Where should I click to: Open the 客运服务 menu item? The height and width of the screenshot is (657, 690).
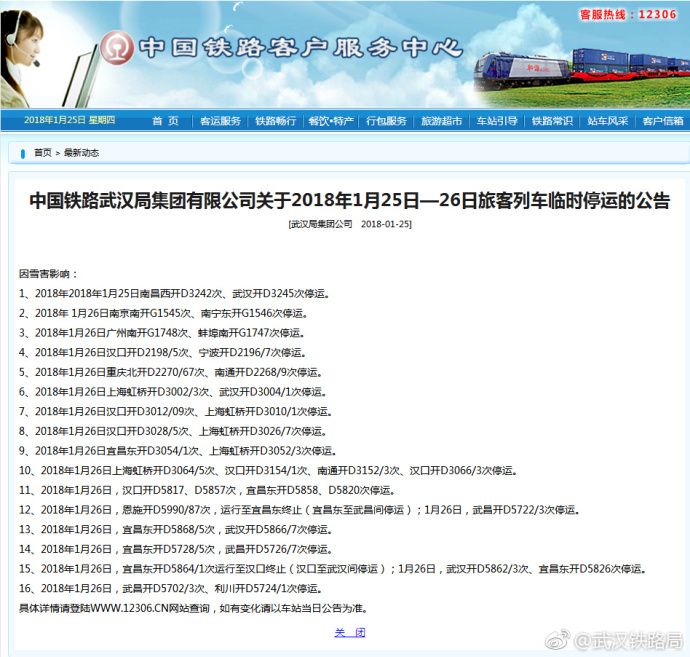pos(220,121)
